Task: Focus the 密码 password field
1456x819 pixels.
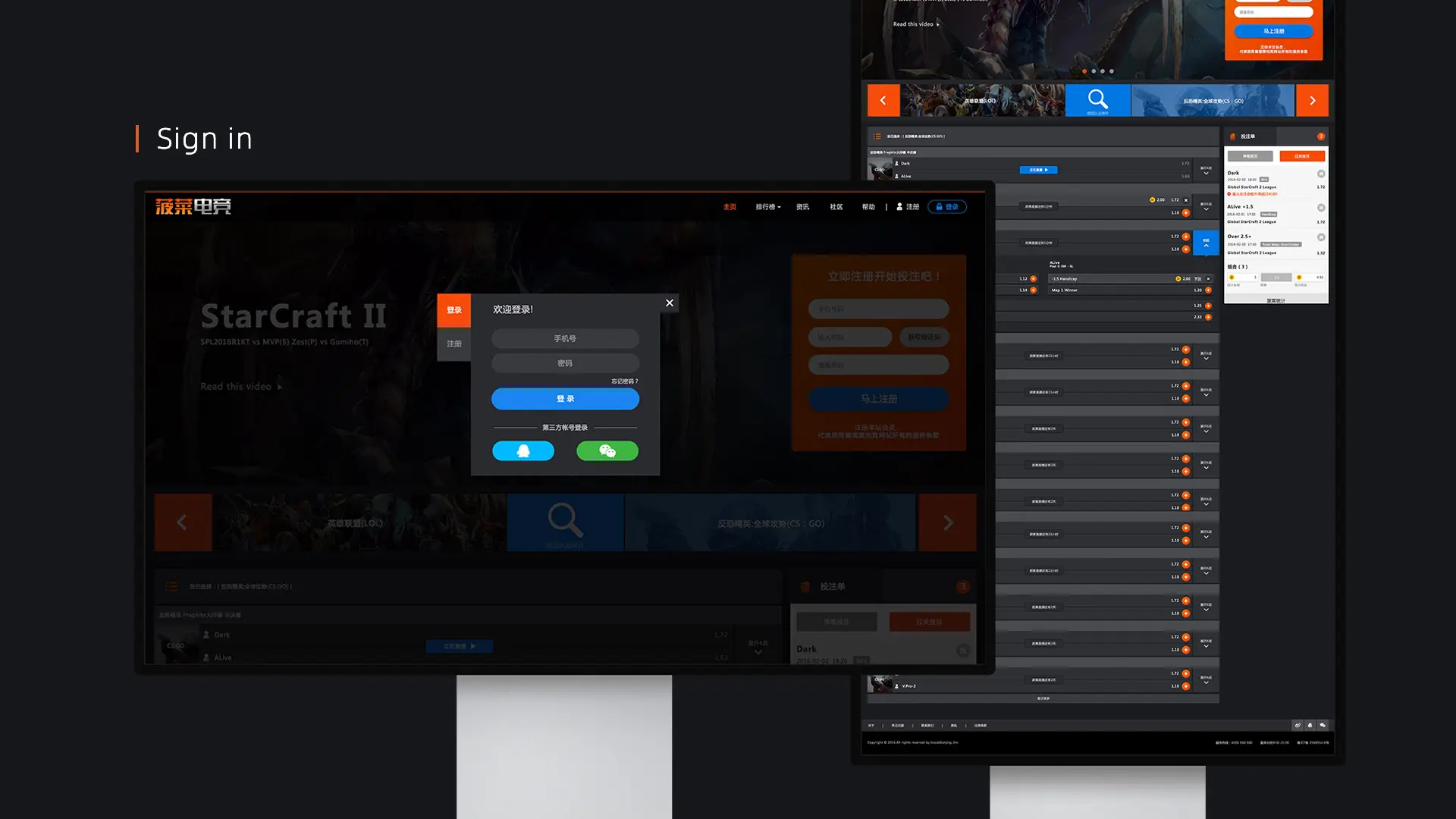Action: click(x=565, y=363)
